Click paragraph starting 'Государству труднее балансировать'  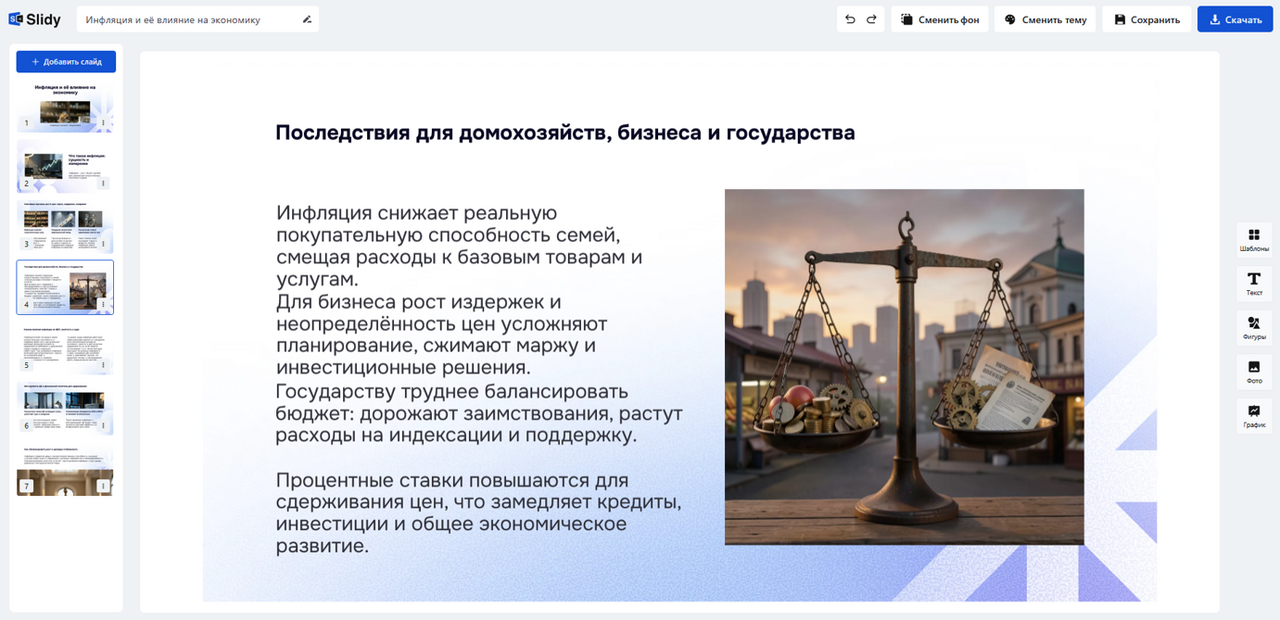click(478, 413)
